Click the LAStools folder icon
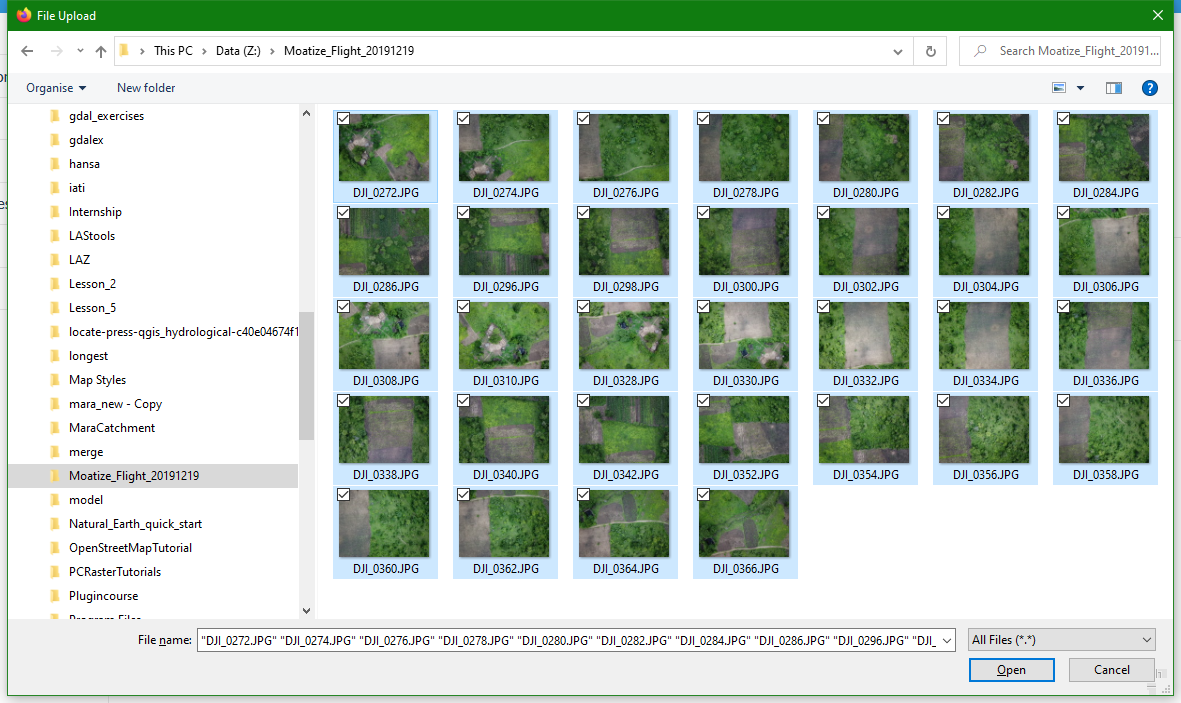Viewport: 1181px width, 703px height. (54, 236)
